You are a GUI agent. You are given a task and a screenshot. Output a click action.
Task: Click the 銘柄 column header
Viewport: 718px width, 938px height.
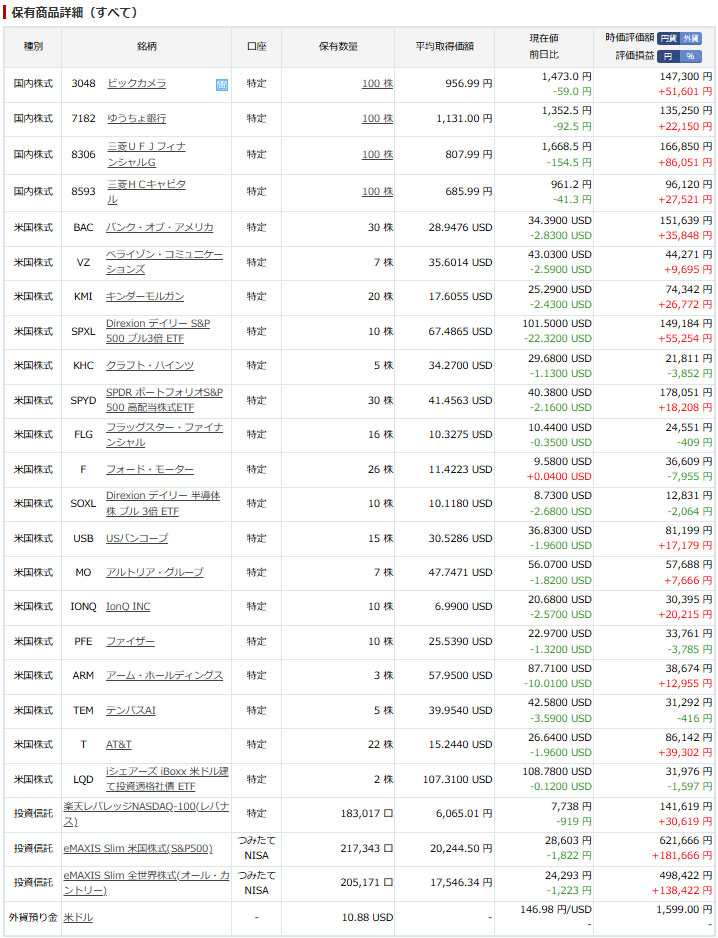point(147,47)
